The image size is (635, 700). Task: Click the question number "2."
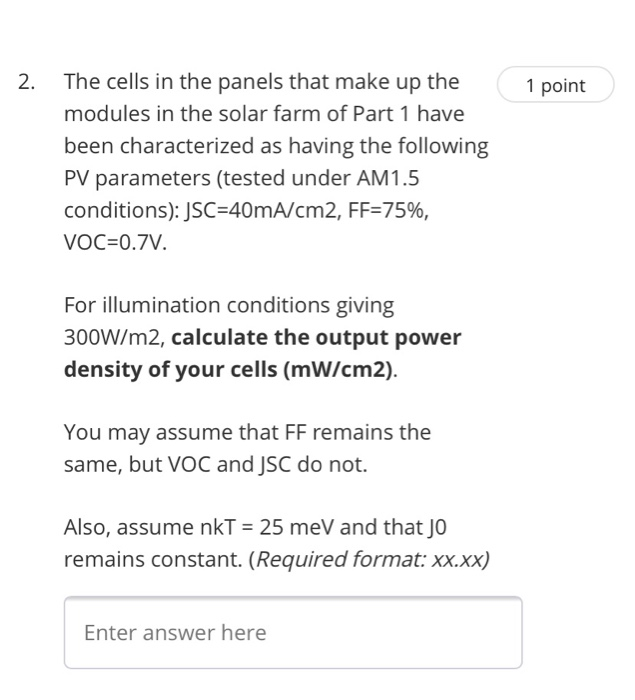27,82
